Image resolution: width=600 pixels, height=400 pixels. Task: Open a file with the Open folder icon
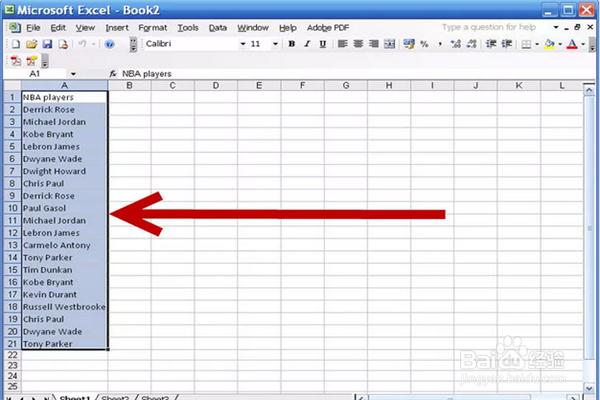point(31,44)
